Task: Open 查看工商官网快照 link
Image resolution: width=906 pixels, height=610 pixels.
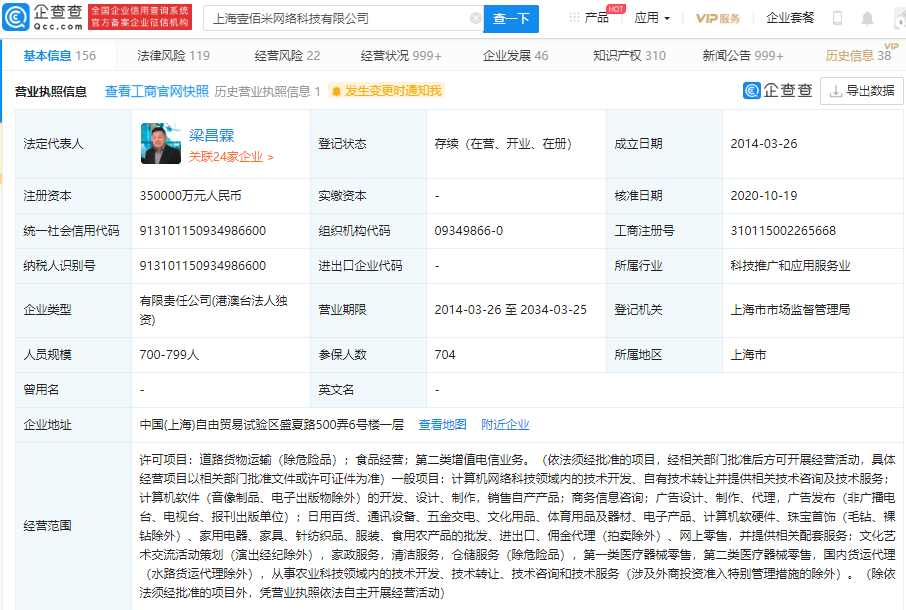Action: point(157,91)
